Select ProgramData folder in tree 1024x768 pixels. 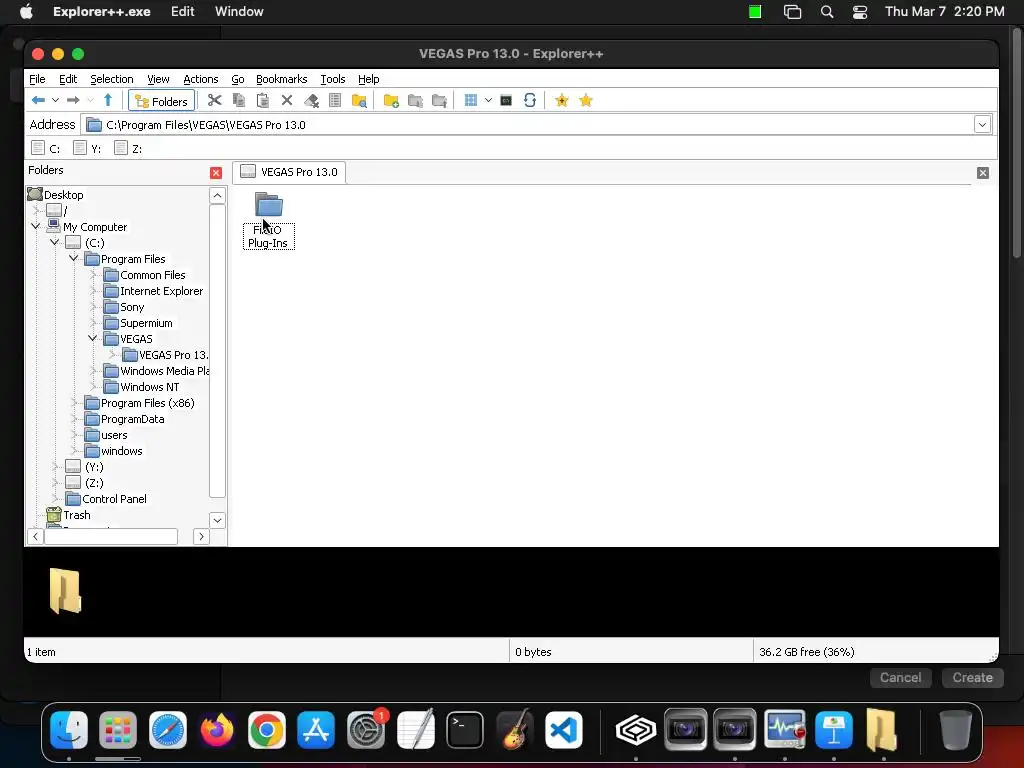[133, 419]
